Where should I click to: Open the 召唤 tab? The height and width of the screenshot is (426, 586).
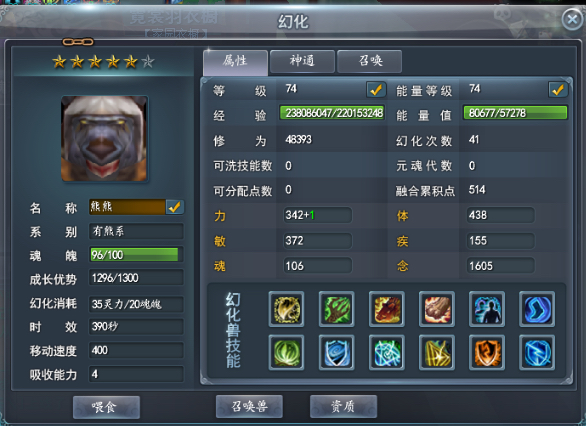point(370,61)
